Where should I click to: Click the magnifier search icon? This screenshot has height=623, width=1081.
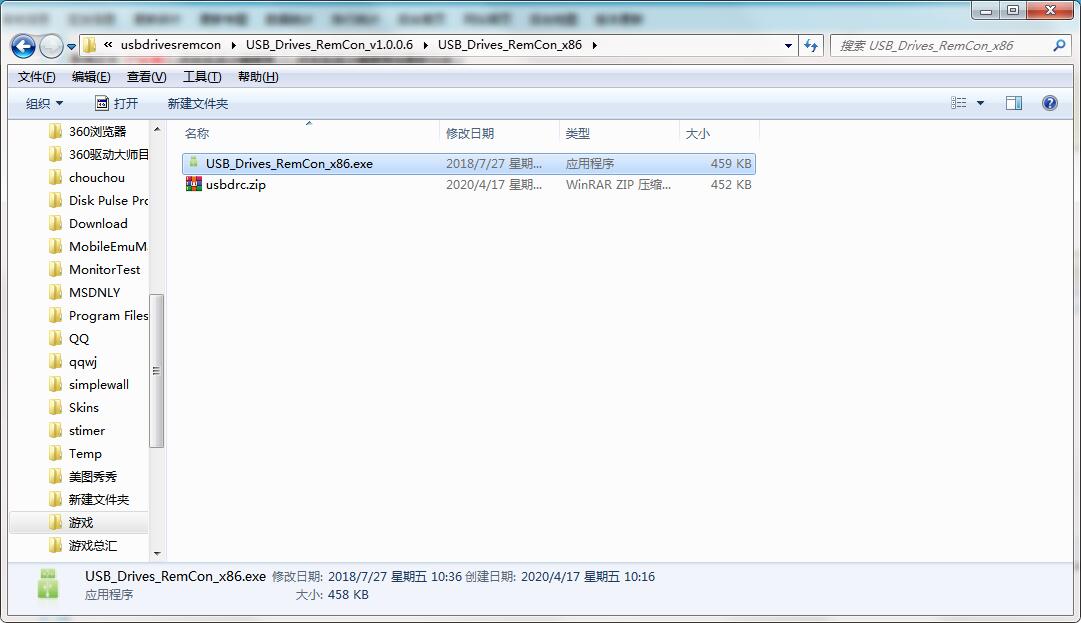pyautogui.click(x=1059, y=45)
